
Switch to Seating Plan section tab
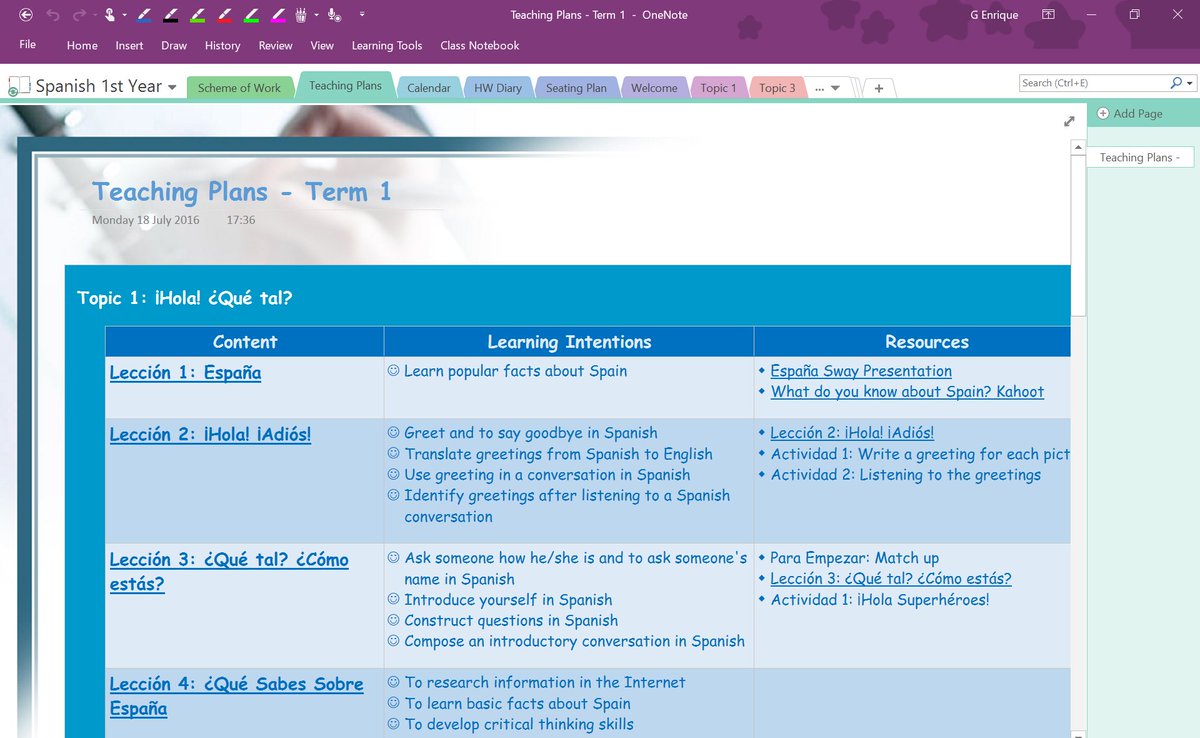tap(576, 88)
